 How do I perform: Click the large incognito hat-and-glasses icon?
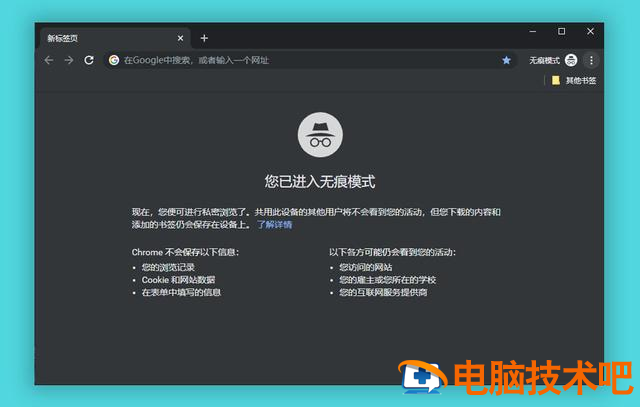[320, 135]
